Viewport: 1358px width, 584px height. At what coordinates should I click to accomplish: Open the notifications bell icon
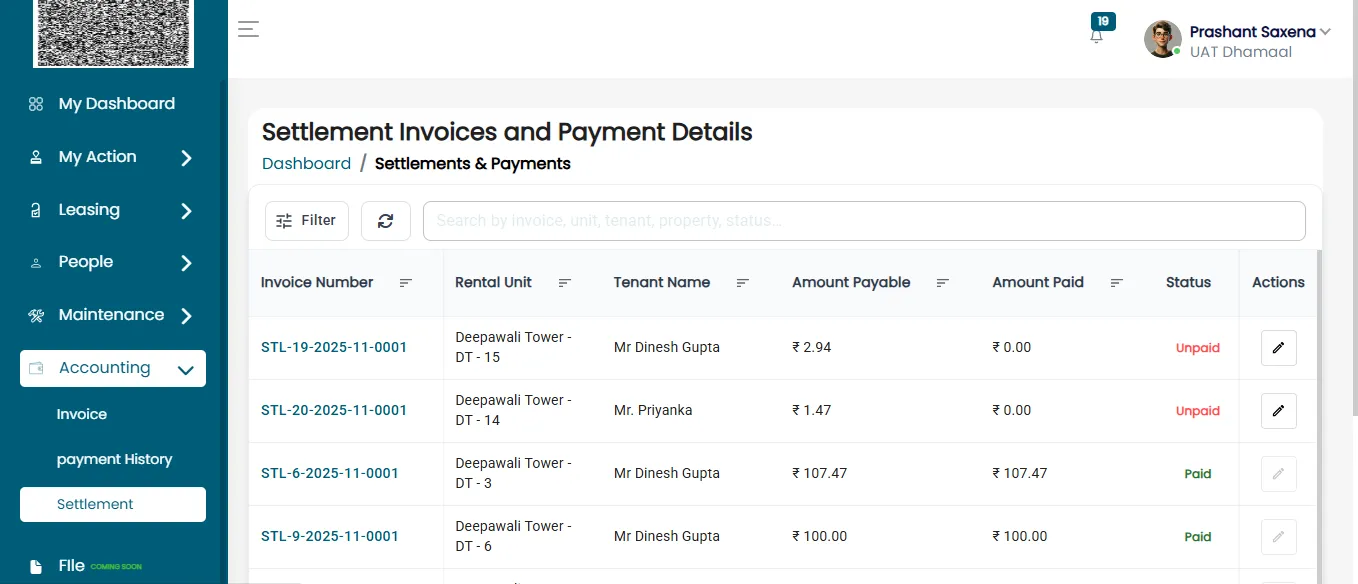(x=1097, y=36)
